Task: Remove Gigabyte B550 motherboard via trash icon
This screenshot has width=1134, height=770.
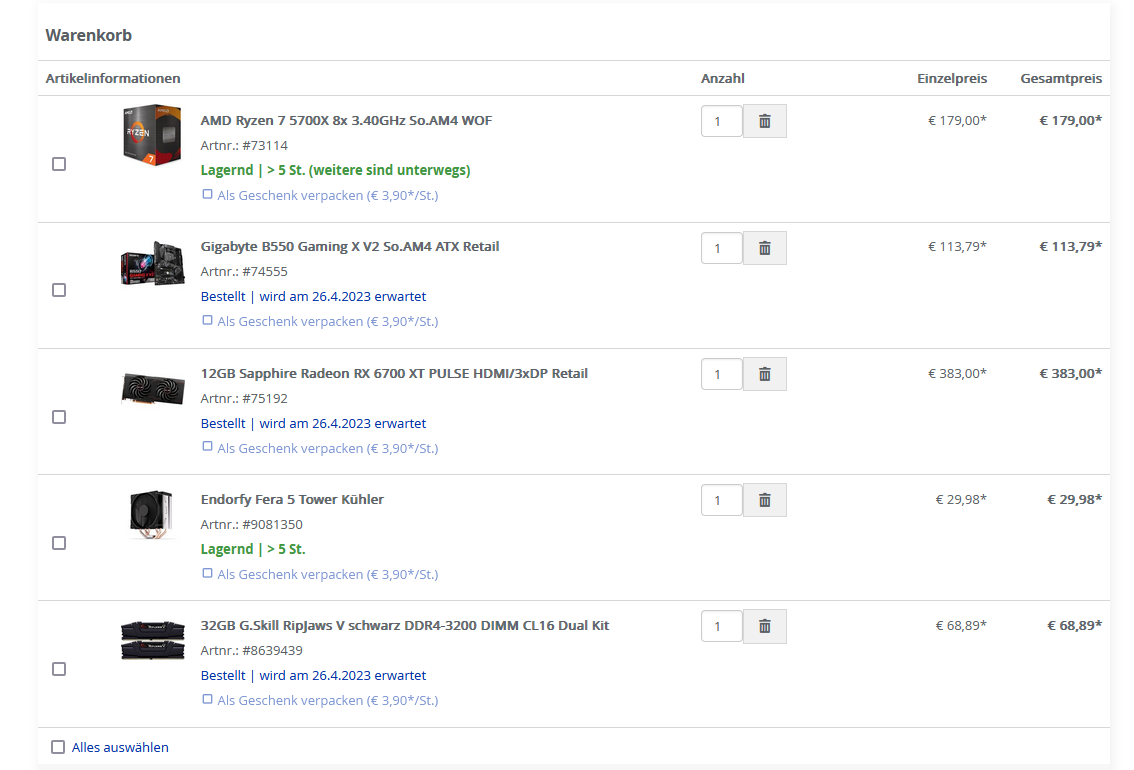Action: [765, 248]
